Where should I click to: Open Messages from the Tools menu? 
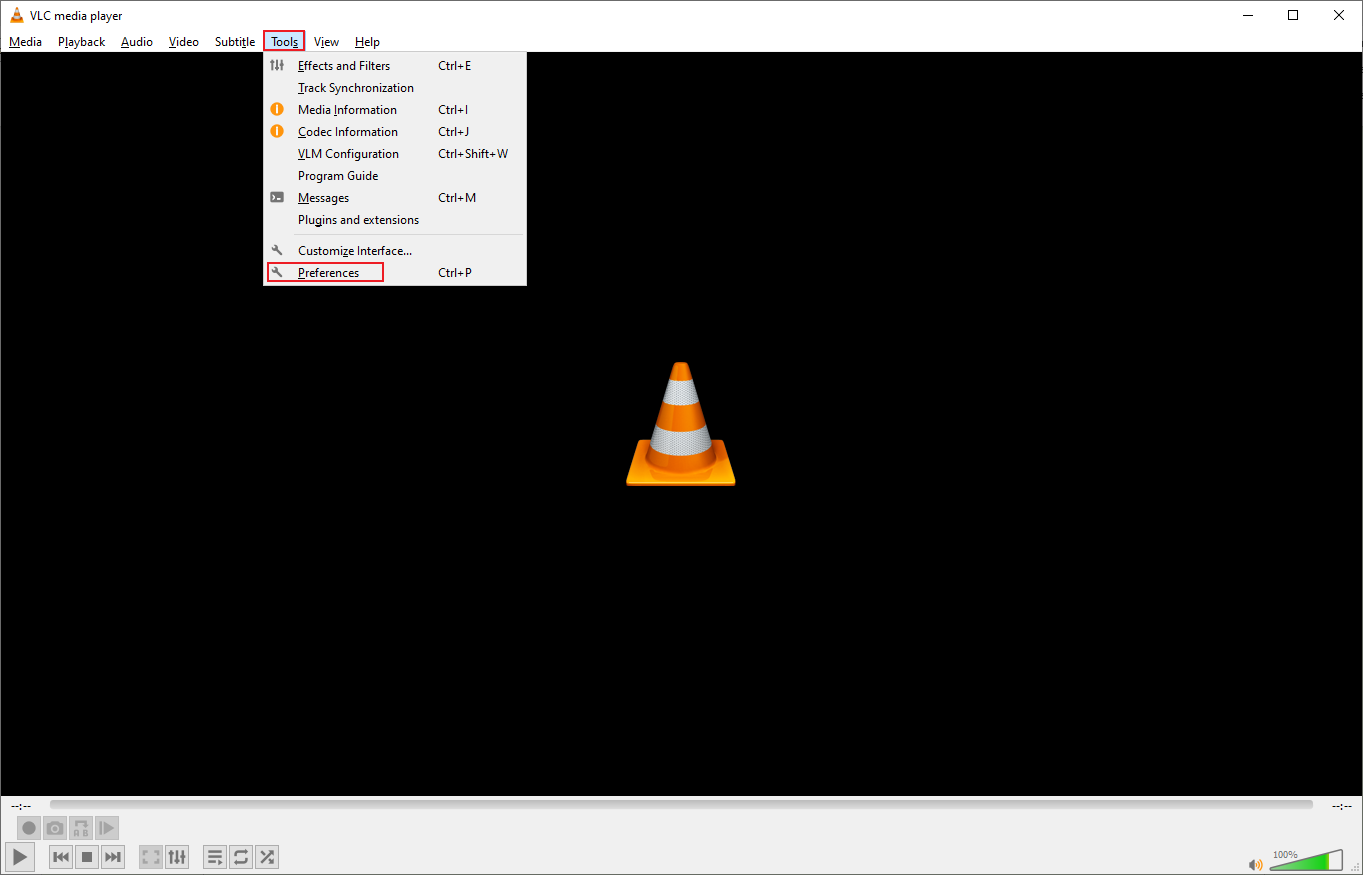[x=322, y=197]
